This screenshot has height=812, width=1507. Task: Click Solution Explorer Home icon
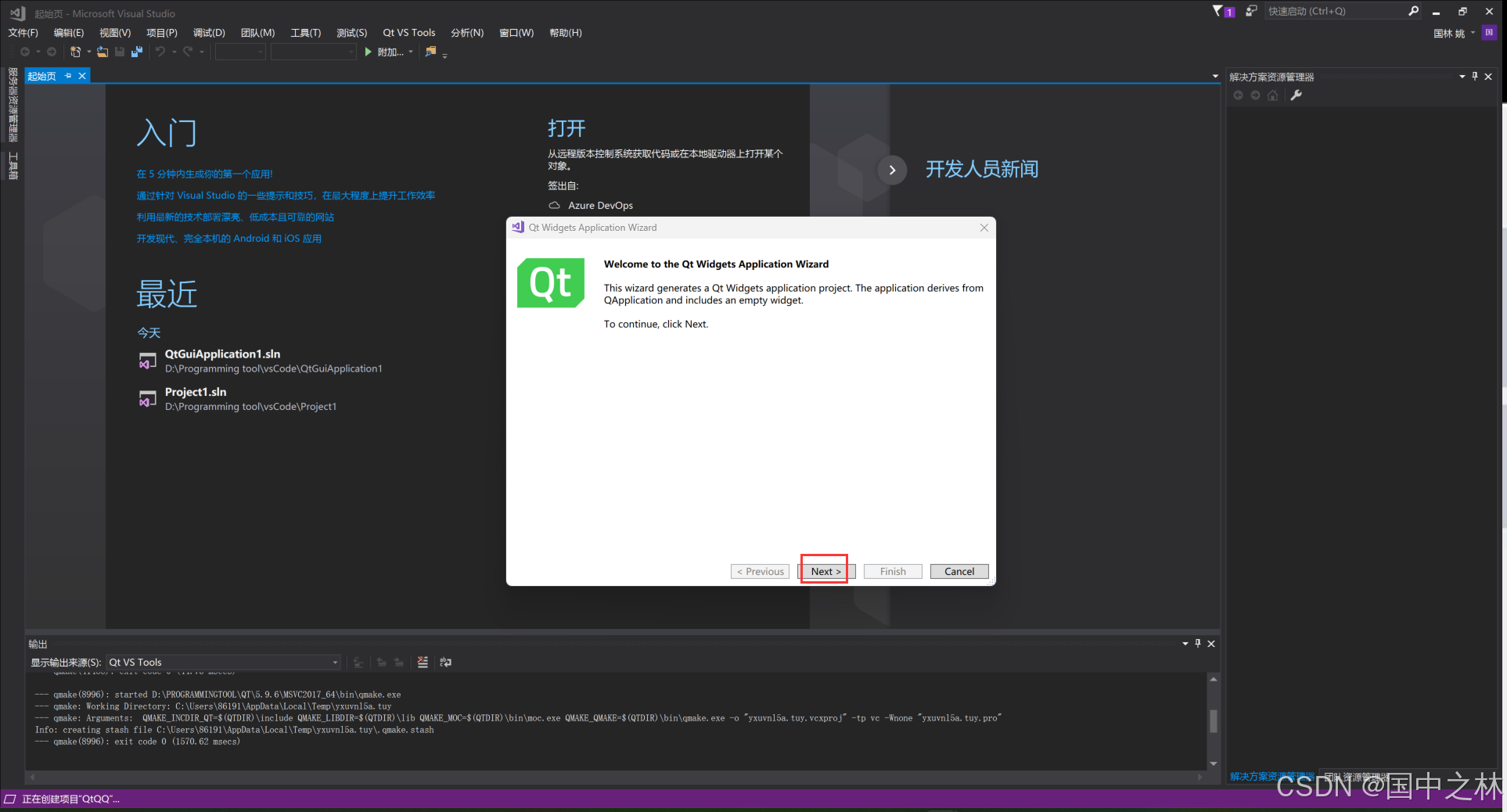[x=1273, y=95]
